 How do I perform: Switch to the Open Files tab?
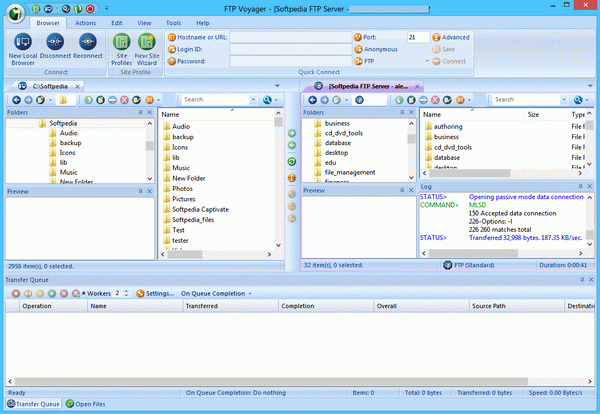tap(85, 404)
